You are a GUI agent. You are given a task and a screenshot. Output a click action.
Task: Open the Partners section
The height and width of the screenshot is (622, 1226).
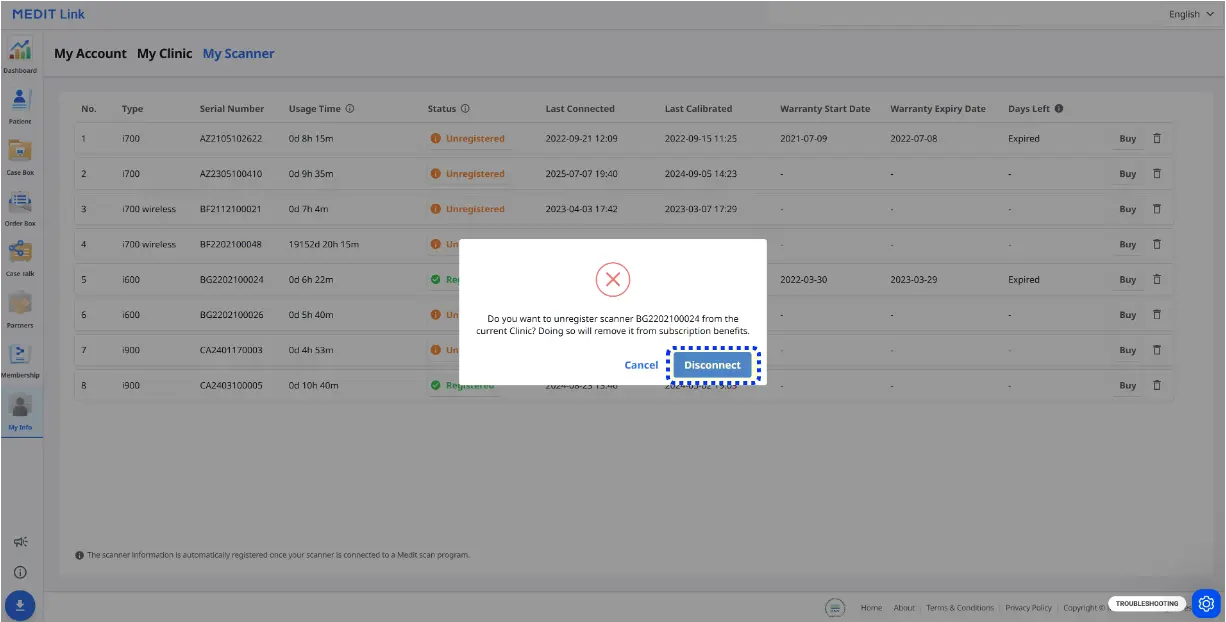20,307
